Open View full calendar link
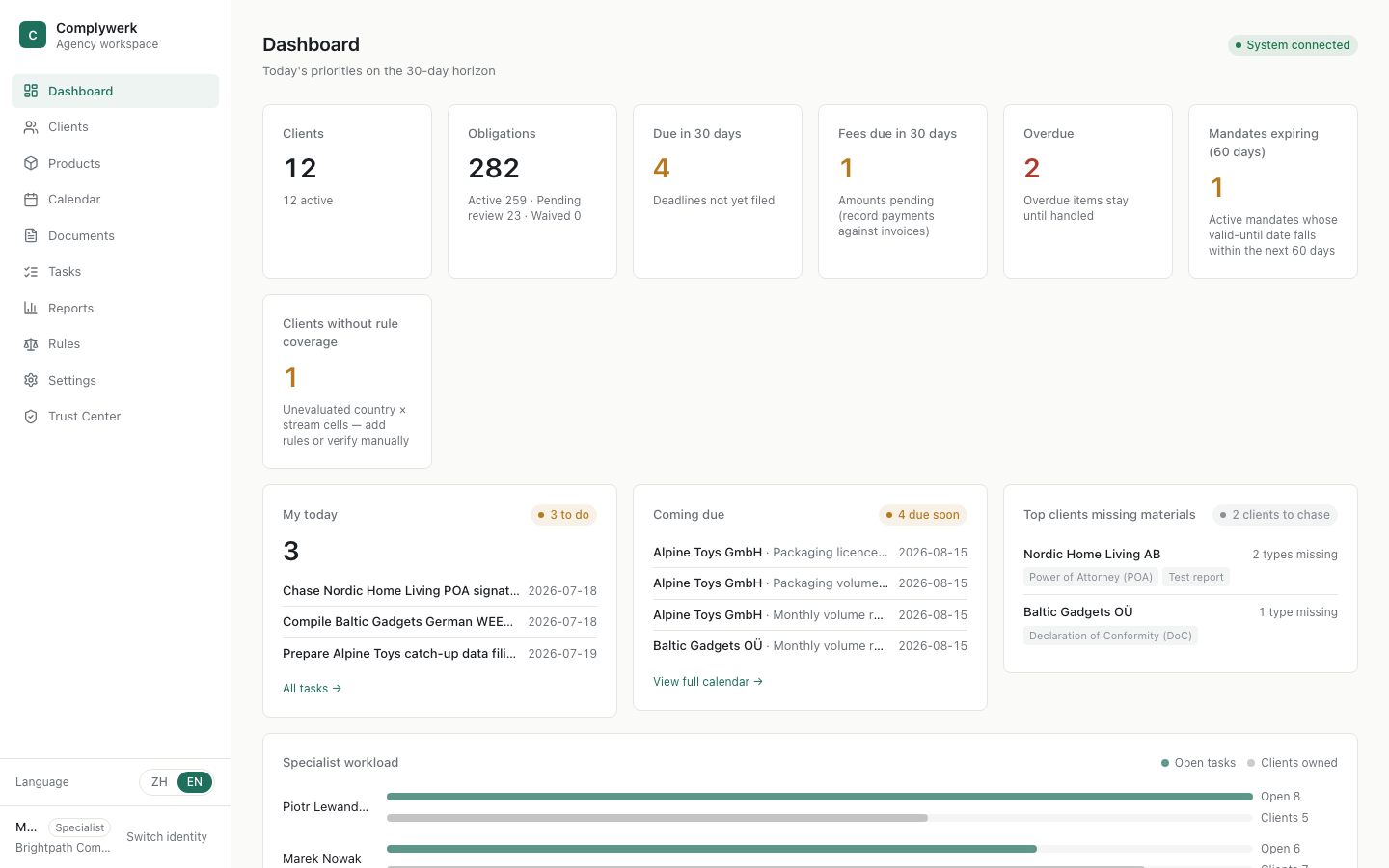The height and width of the screenshot is (868, 1389). (708, 682)
